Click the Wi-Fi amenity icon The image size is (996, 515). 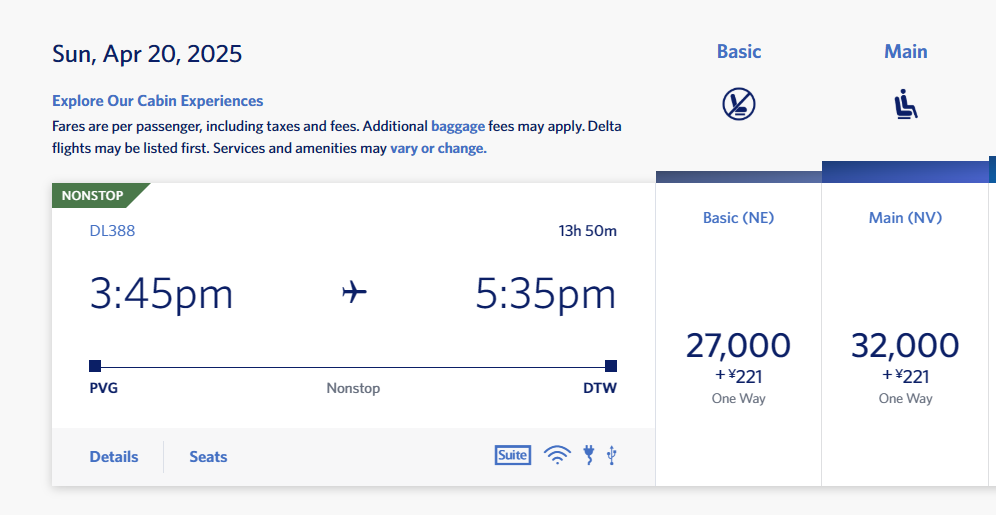tap(557, 455)
